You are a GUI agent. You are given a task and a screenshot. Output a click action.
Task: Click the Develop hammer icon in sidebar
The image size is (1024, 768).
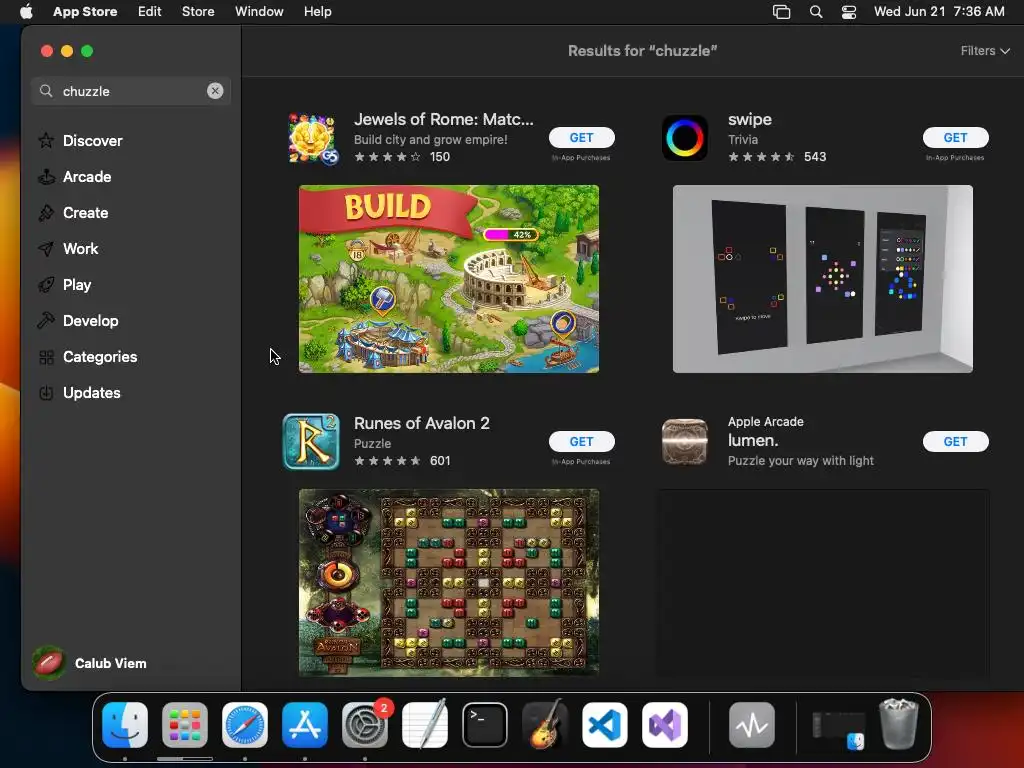point(46,320)
